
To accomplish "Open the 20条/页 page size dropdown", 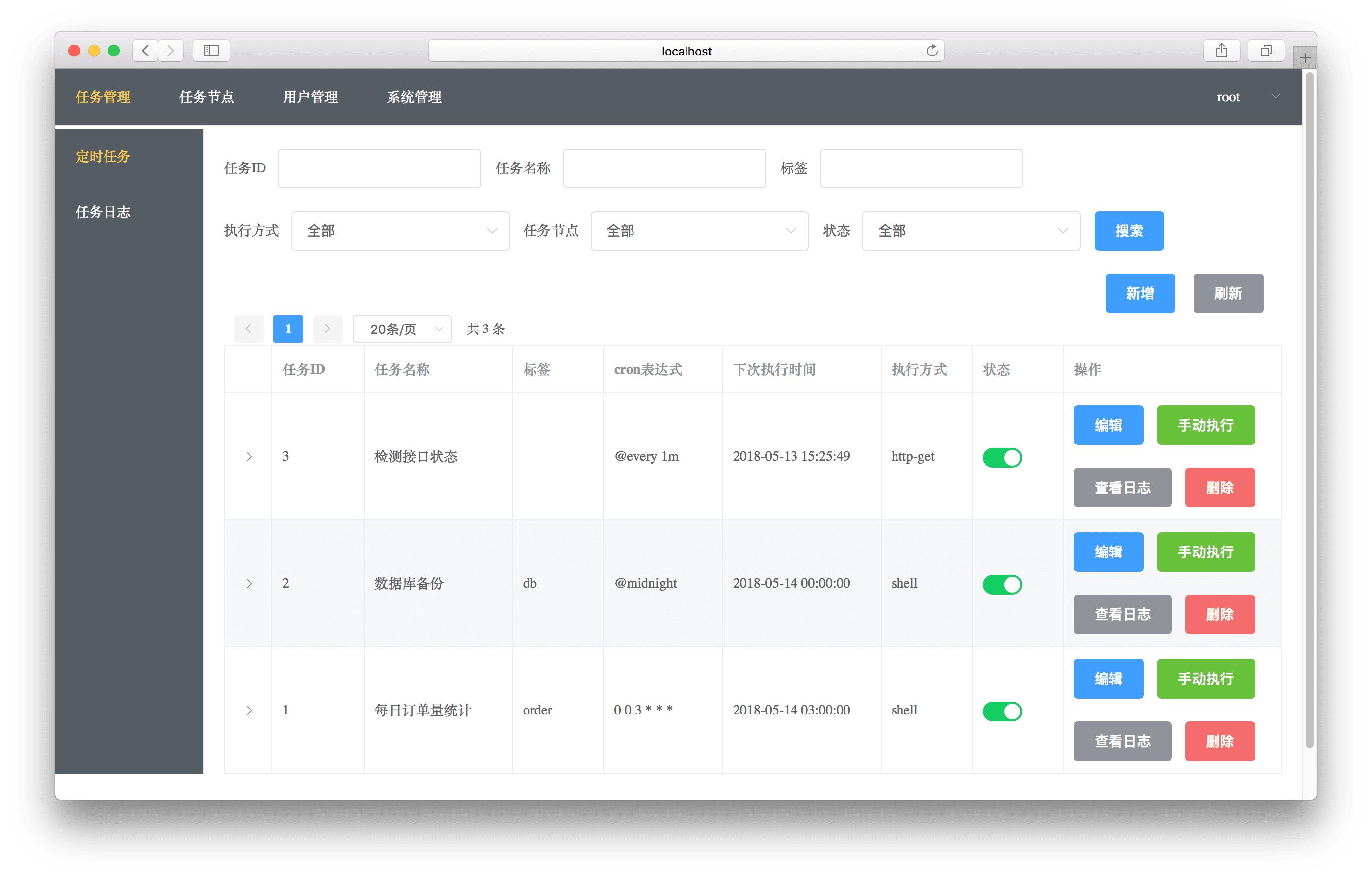I will tap(402, 329).
